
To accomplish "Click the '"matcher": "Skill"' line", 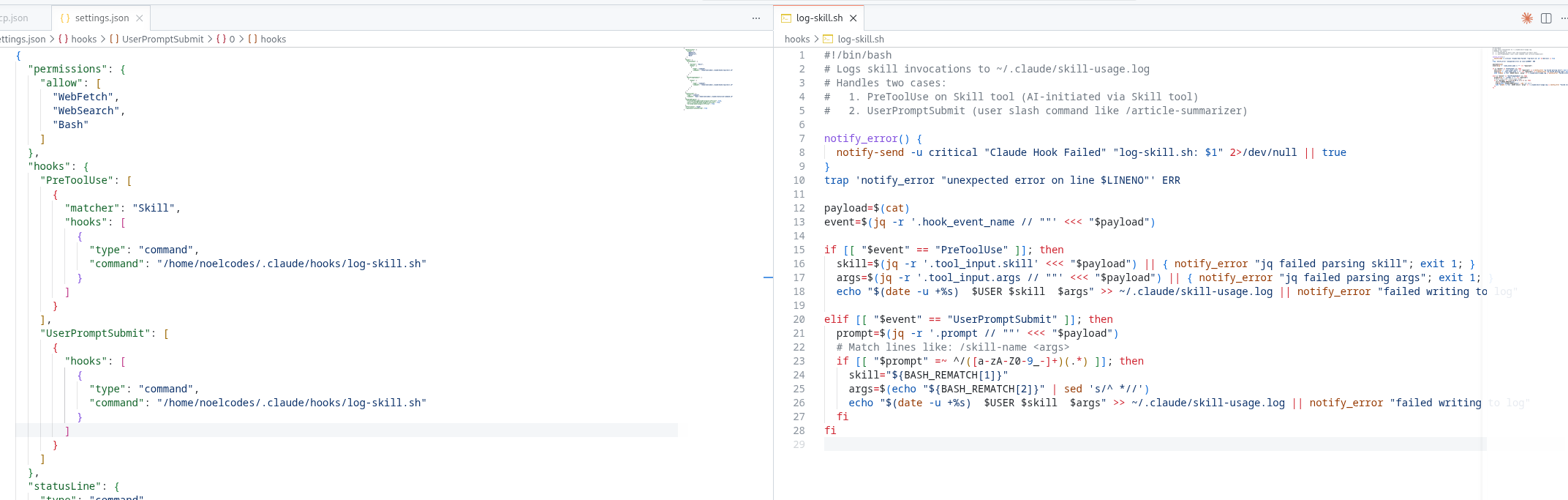I will (x=122, y=208).
